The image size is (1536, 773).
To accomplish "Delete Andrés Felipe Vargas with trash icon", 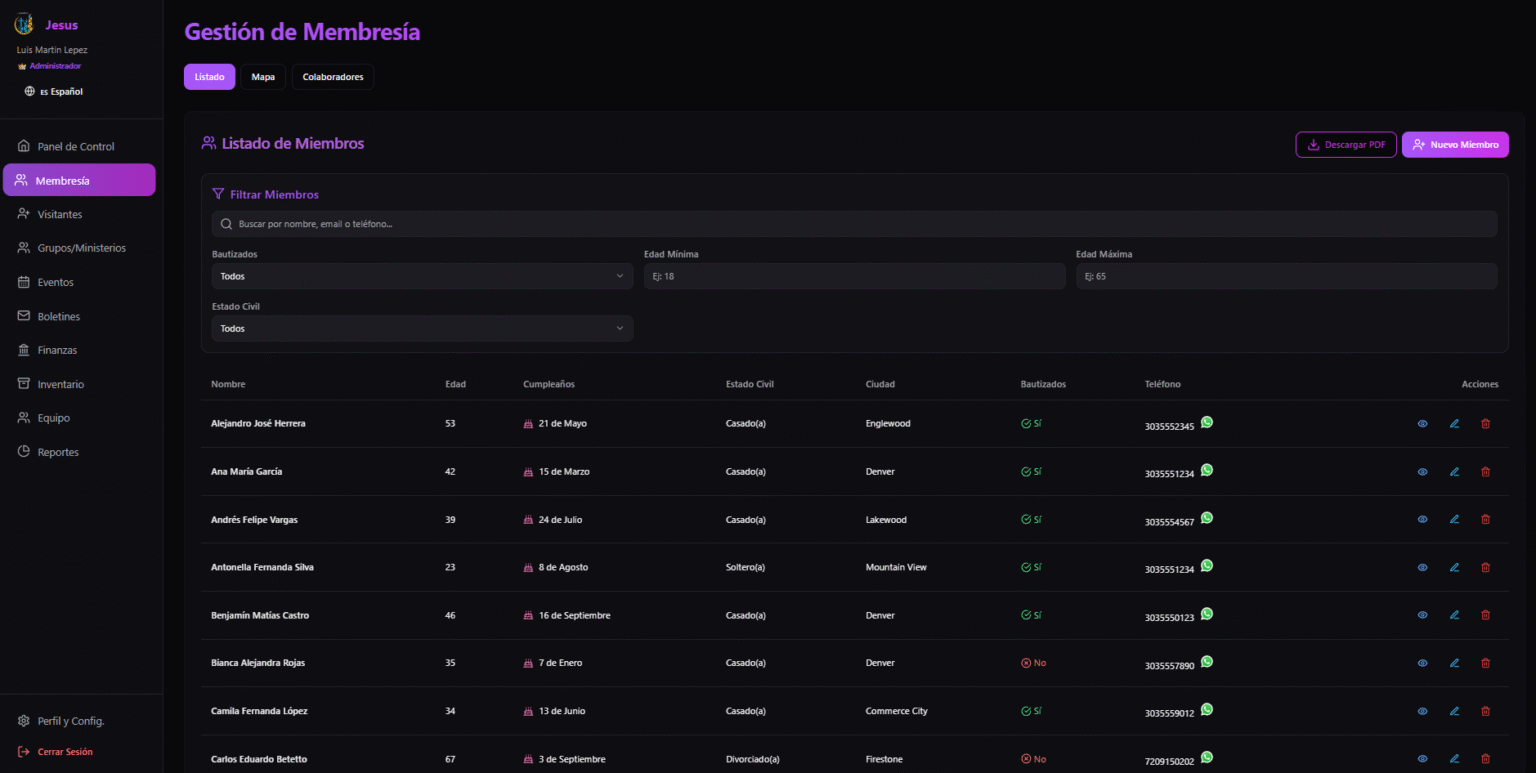I will coord(1485,520).
